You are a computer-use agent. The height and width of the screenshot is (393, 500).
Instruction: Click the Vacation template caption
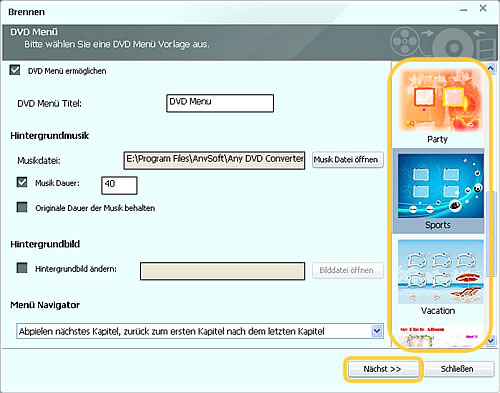coord(438,311)
